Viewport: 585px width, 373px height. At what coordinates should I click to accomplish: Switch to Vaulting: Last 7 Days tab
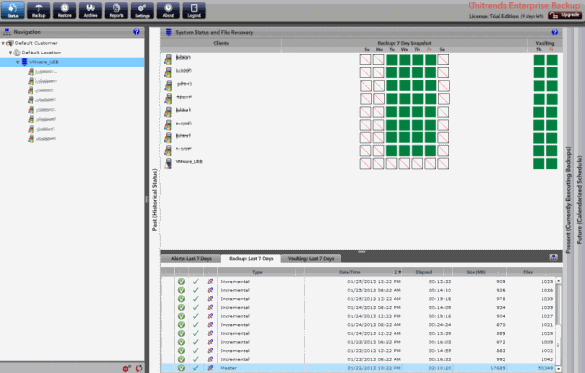point(311,258)
